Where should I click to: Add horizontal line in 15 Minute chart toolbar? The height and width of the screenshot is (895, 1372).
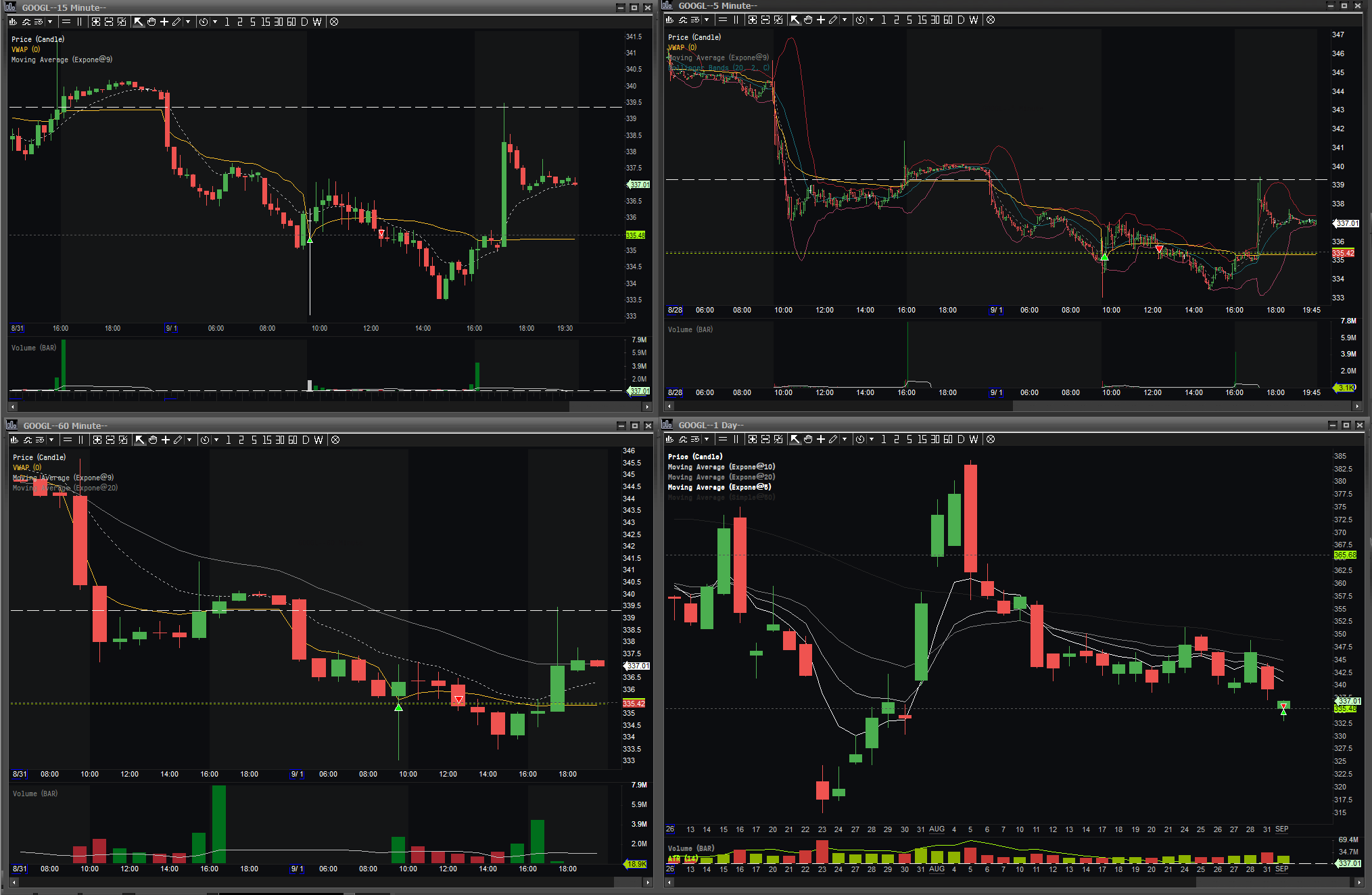[x=66, y=22]
